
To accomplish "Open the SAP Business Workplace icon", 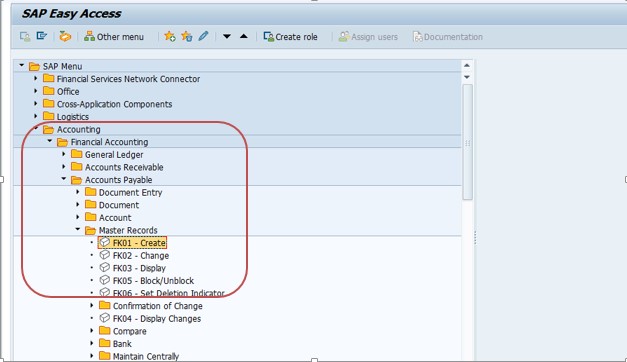I will coord(65,36).
